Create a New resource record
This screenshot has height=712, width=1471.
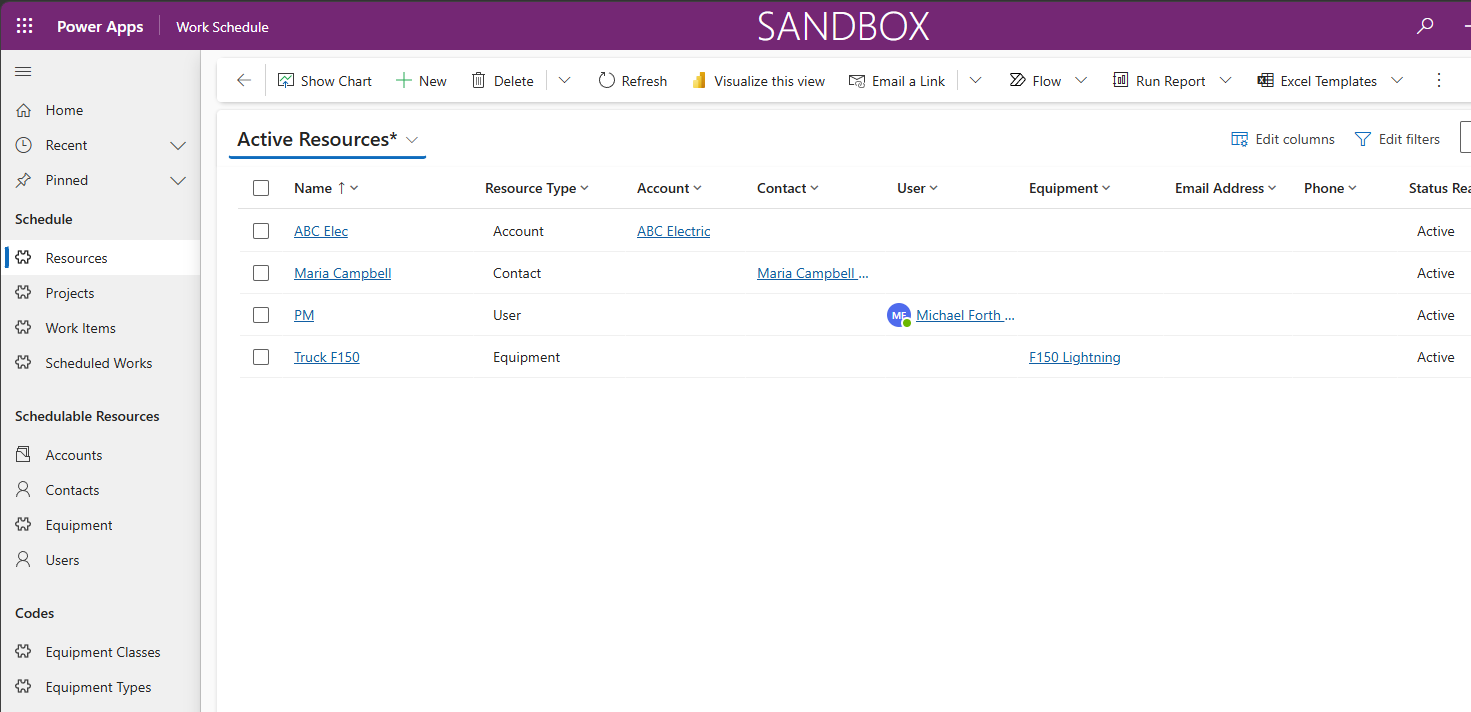point(421,81)
